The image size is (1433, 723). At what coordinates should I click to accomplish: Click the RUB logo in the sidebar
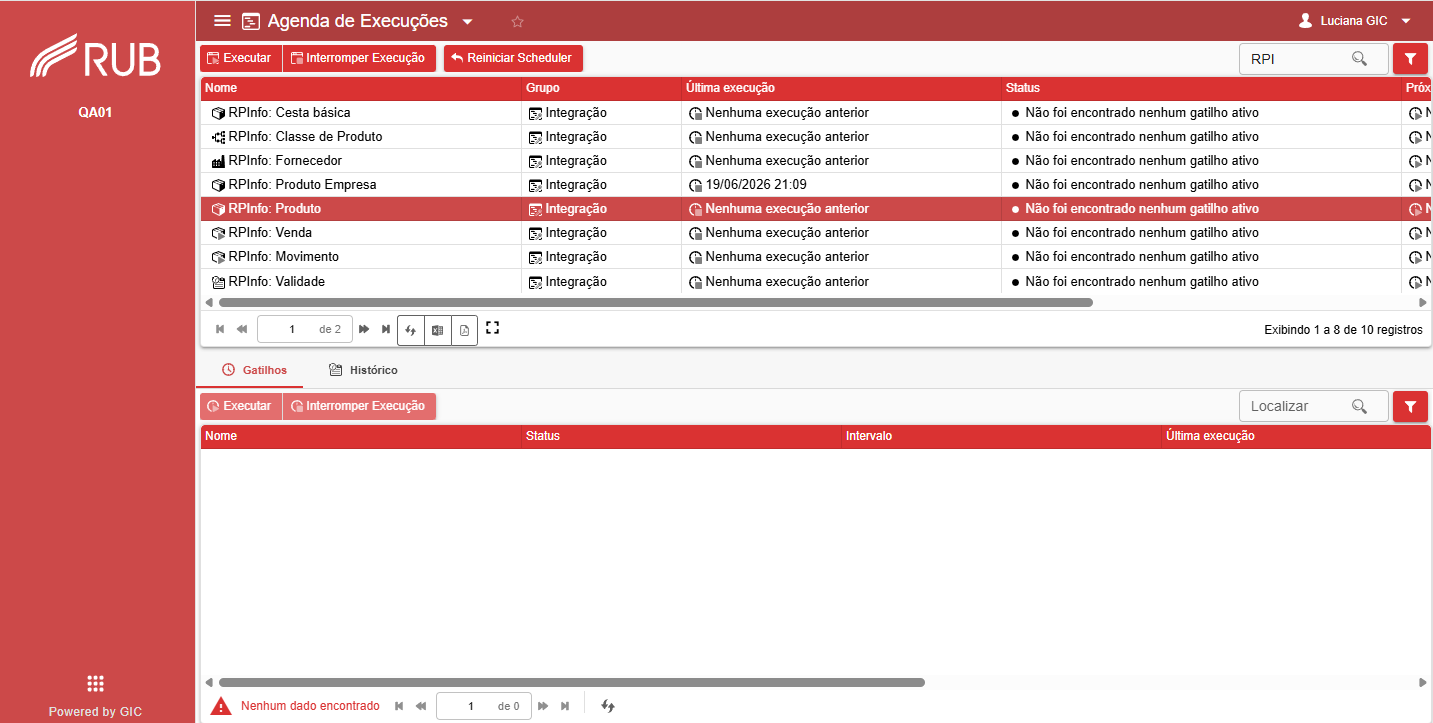point(95,56)
